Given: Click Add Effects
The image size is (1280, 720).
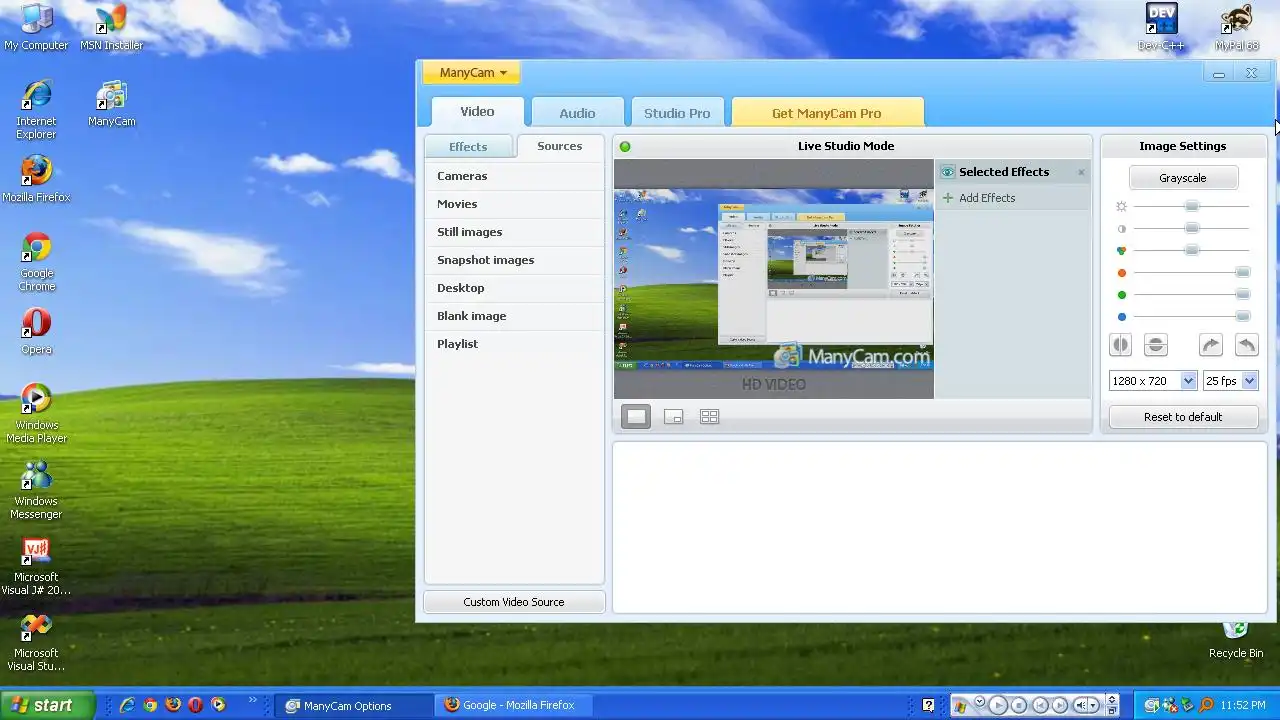Looking at the screenshot, I should (979, 198).
